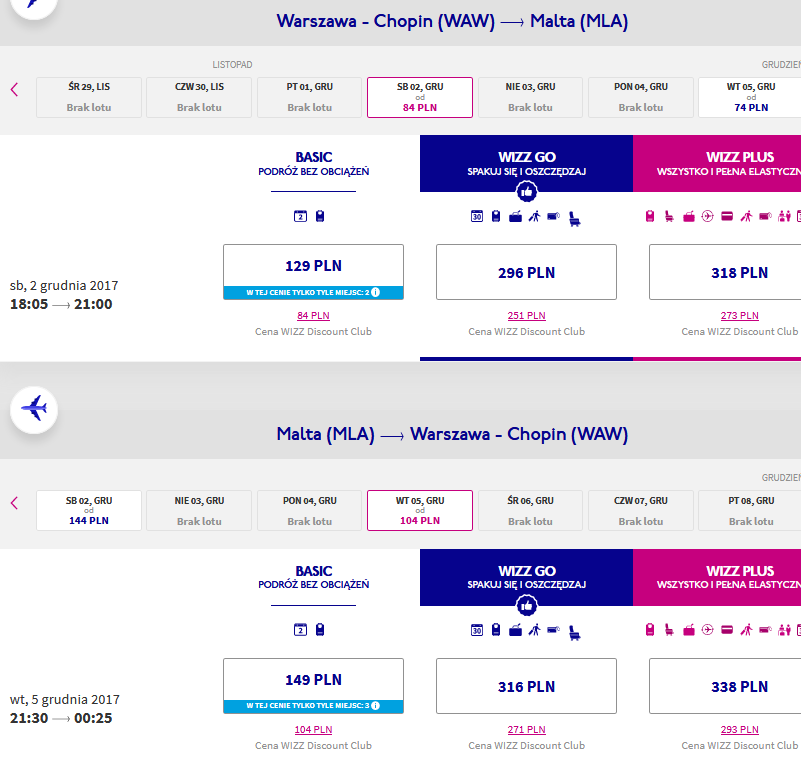Click checked suitcase icon in return WIZZ GO

pyautogui.click(x=515, y=630)
